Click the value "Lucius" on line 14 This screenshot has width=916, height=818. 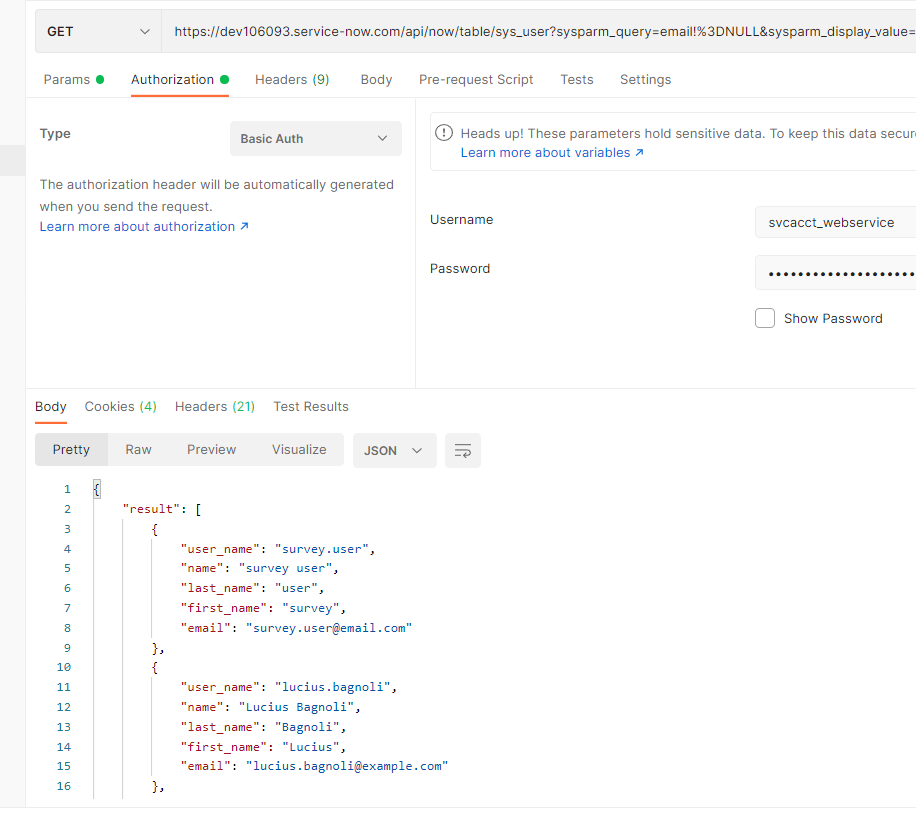pyautogui.click(x=311, y=747)
